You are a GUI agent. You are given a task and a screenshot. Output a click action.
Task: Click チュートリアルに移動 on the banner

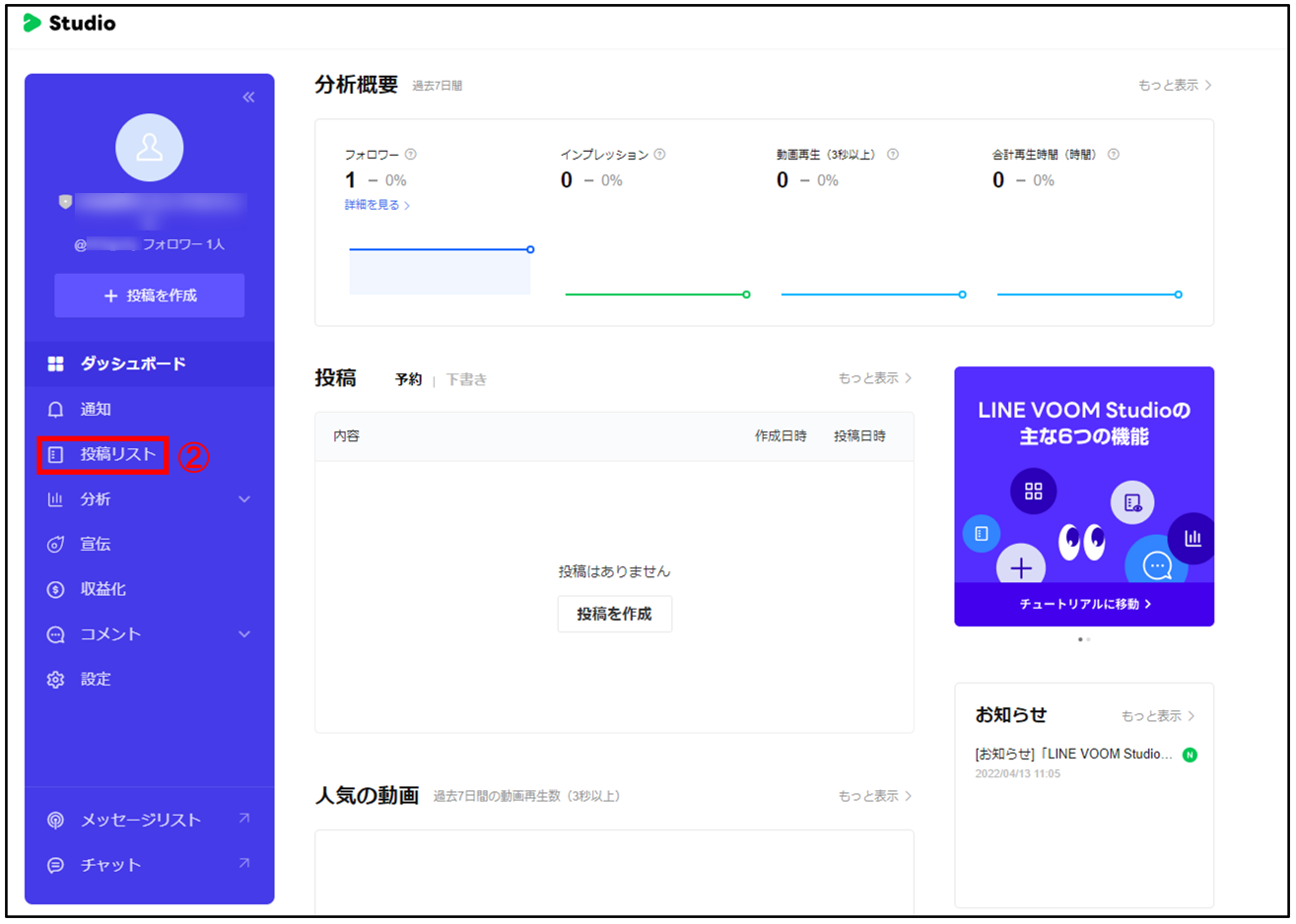click(1084, 604)
